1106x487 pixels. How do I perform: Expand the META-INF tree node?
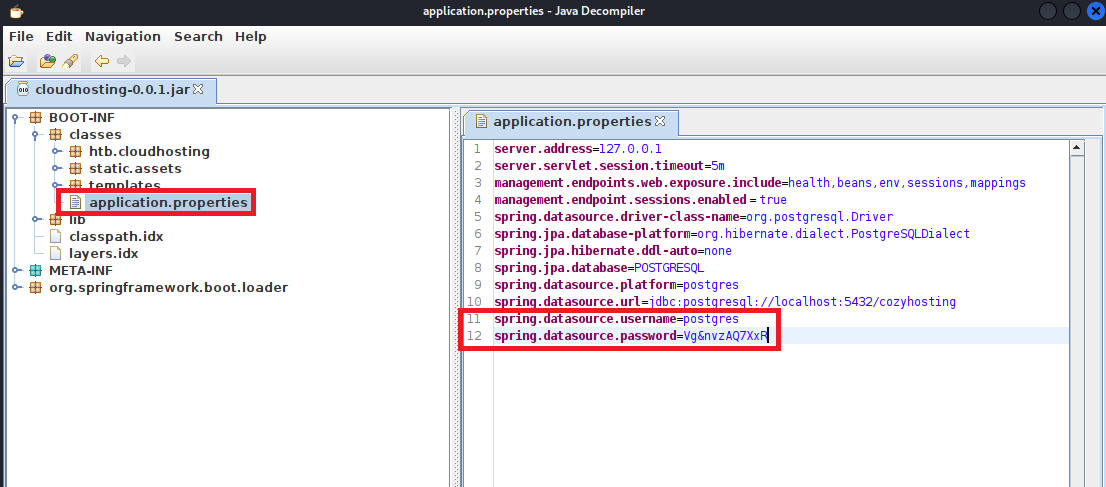pos(17,271)
